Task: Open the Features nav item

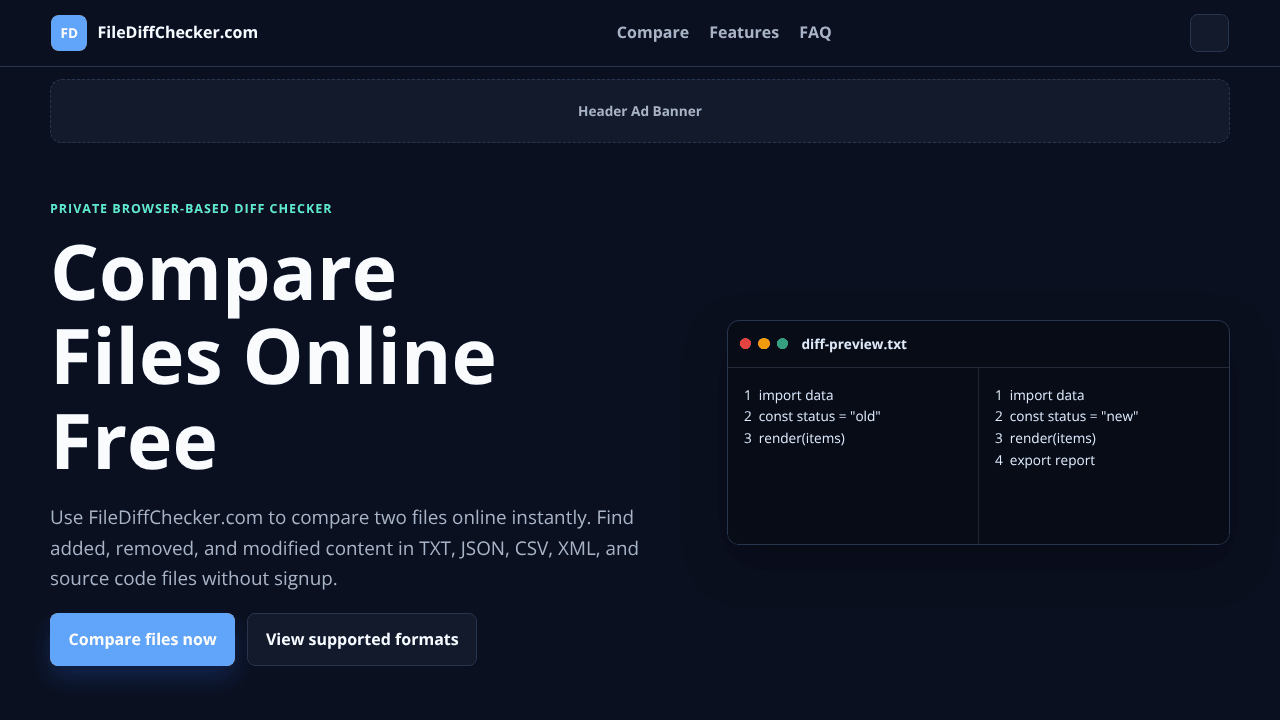Action: (744, 33)
